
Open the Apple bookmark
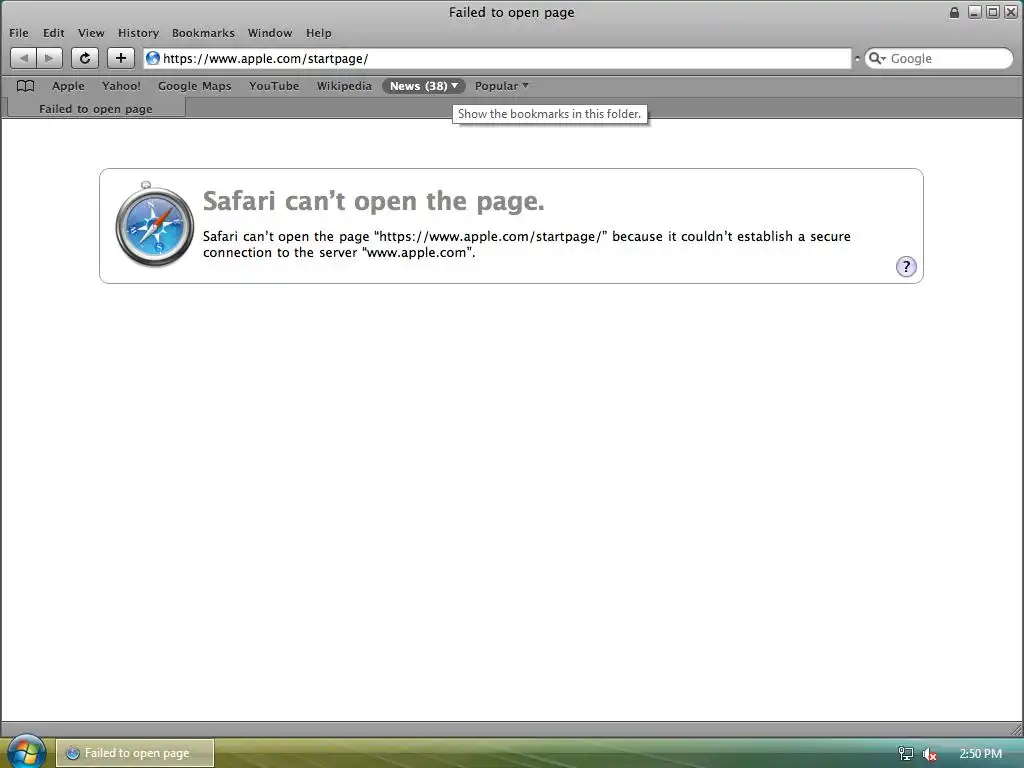click(x=69, y=86)
